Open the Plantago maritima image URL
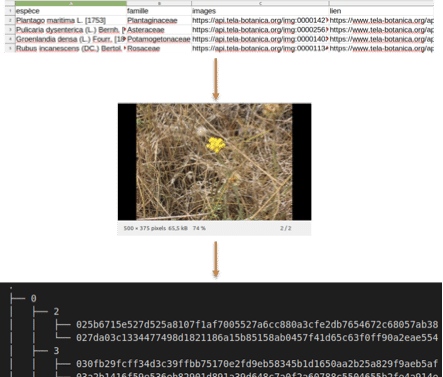Image resolution: width=443 pixels, height=377 pixels. tap(260, 20)
